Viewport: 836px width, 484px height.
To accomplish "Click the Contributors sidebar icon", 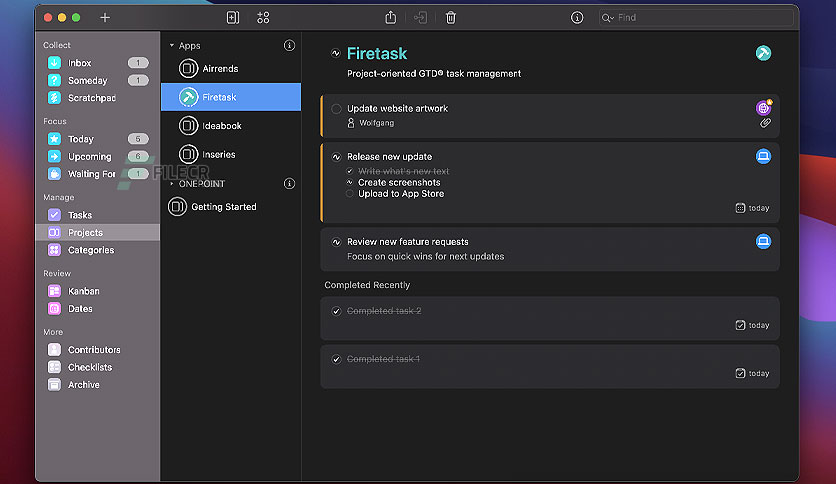I will pos(54,350).
